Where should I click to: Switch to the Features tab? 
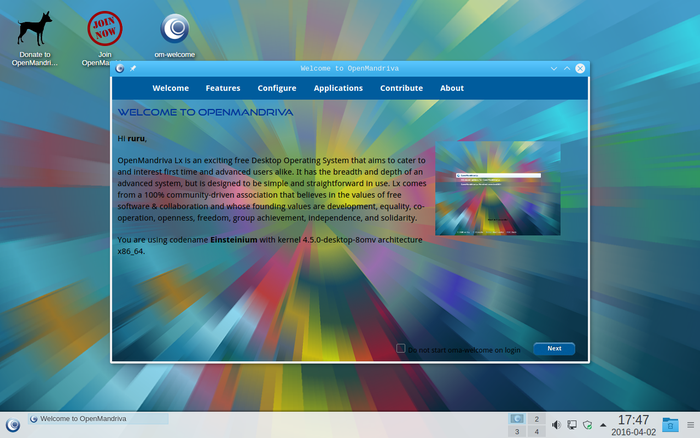[223, 88]
